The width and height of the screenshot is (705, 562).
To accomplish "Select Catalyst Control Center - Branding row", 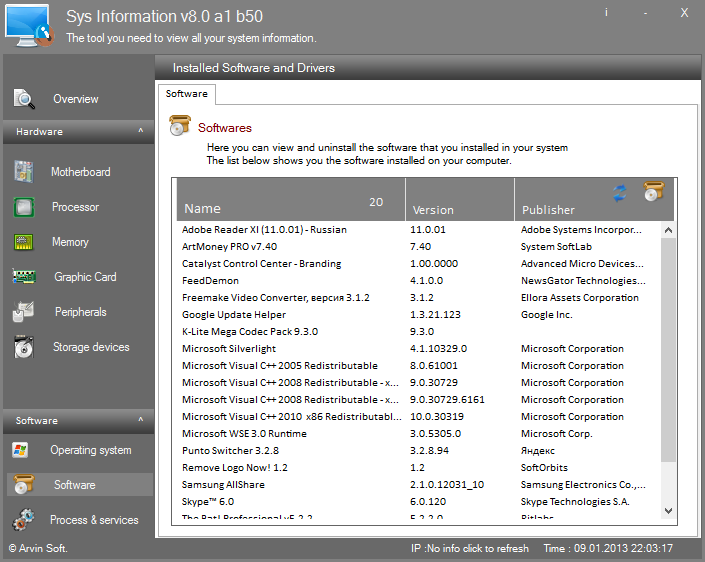I will click(x=420, y=264).
